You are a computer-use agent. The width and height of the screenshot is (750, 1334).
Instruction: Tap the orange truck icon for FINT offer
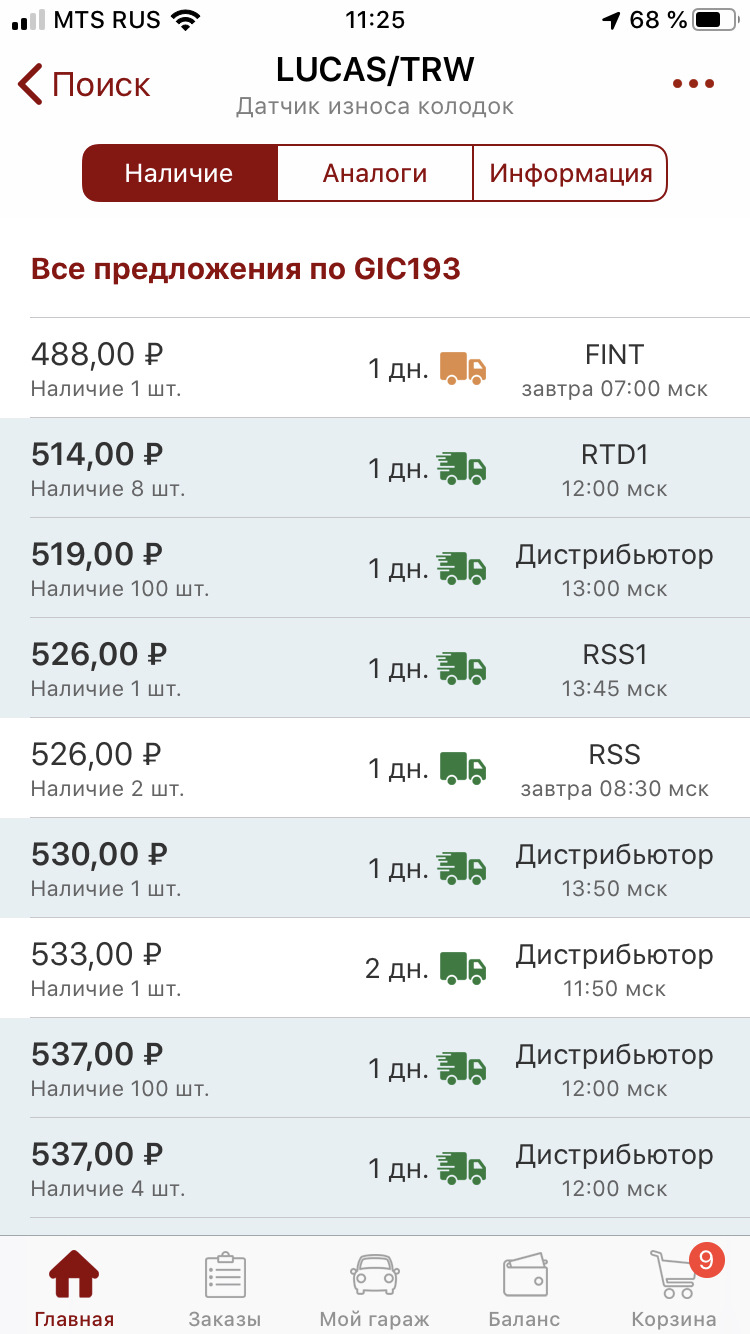pyautogui.click(x=463, y=368)
